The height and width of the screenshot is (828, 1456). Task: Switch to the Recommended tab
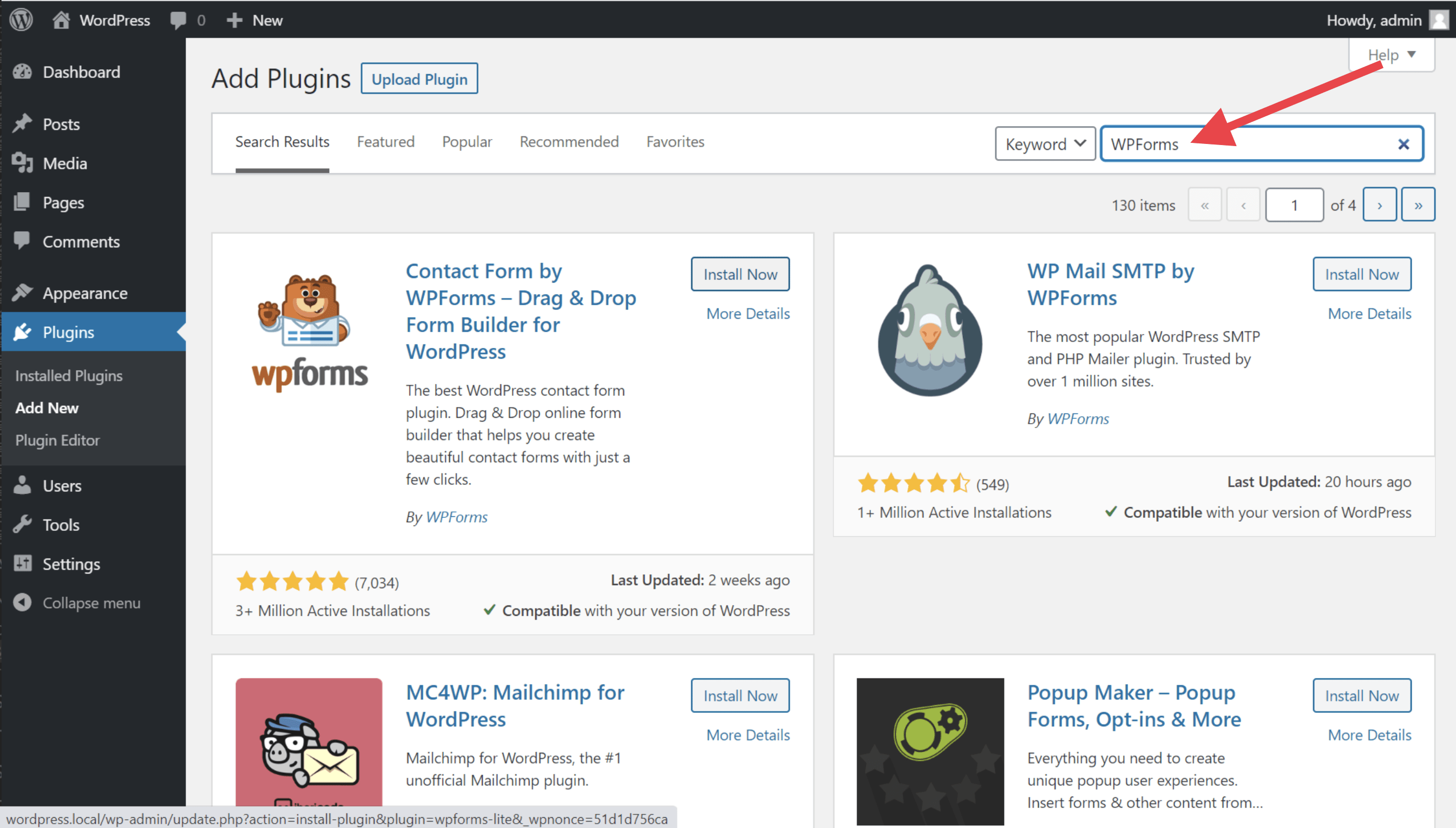click(569, 142)
